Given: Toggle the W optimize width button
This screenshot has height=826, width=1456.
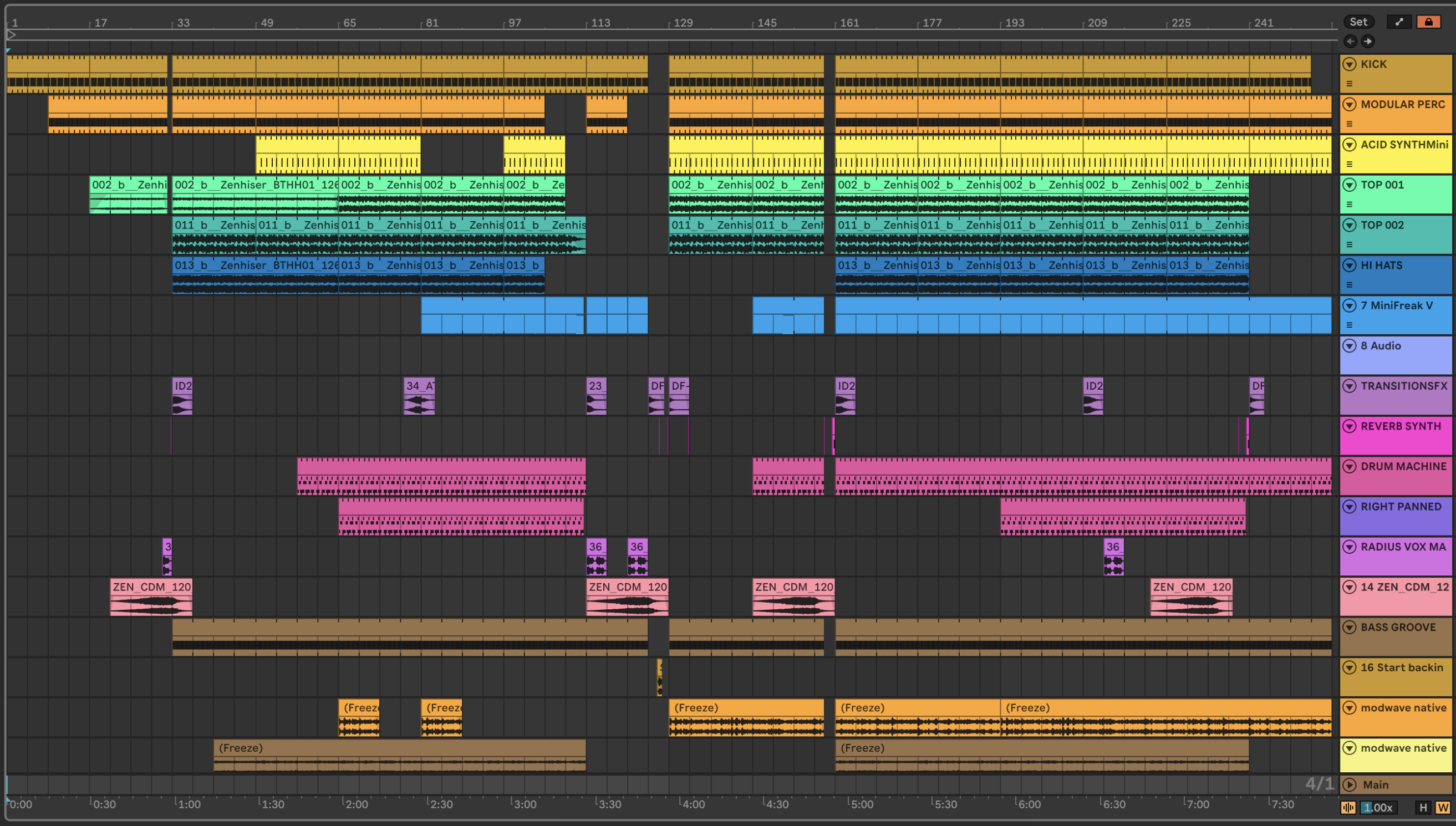Looking at the screenshot, I should coord(1442,807).
